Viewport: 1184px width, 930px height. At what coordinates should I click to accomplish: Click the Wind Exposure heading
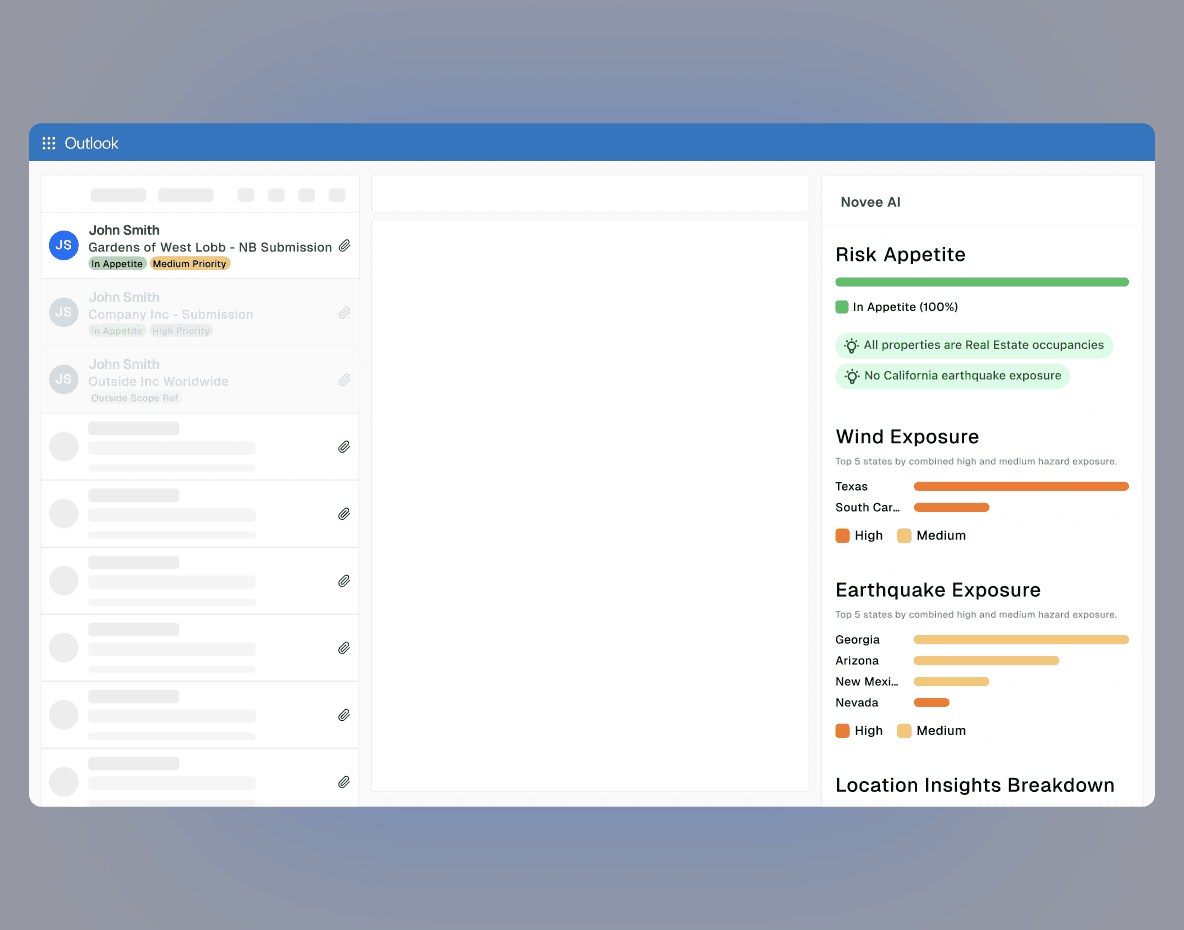[x=907, y=437]
